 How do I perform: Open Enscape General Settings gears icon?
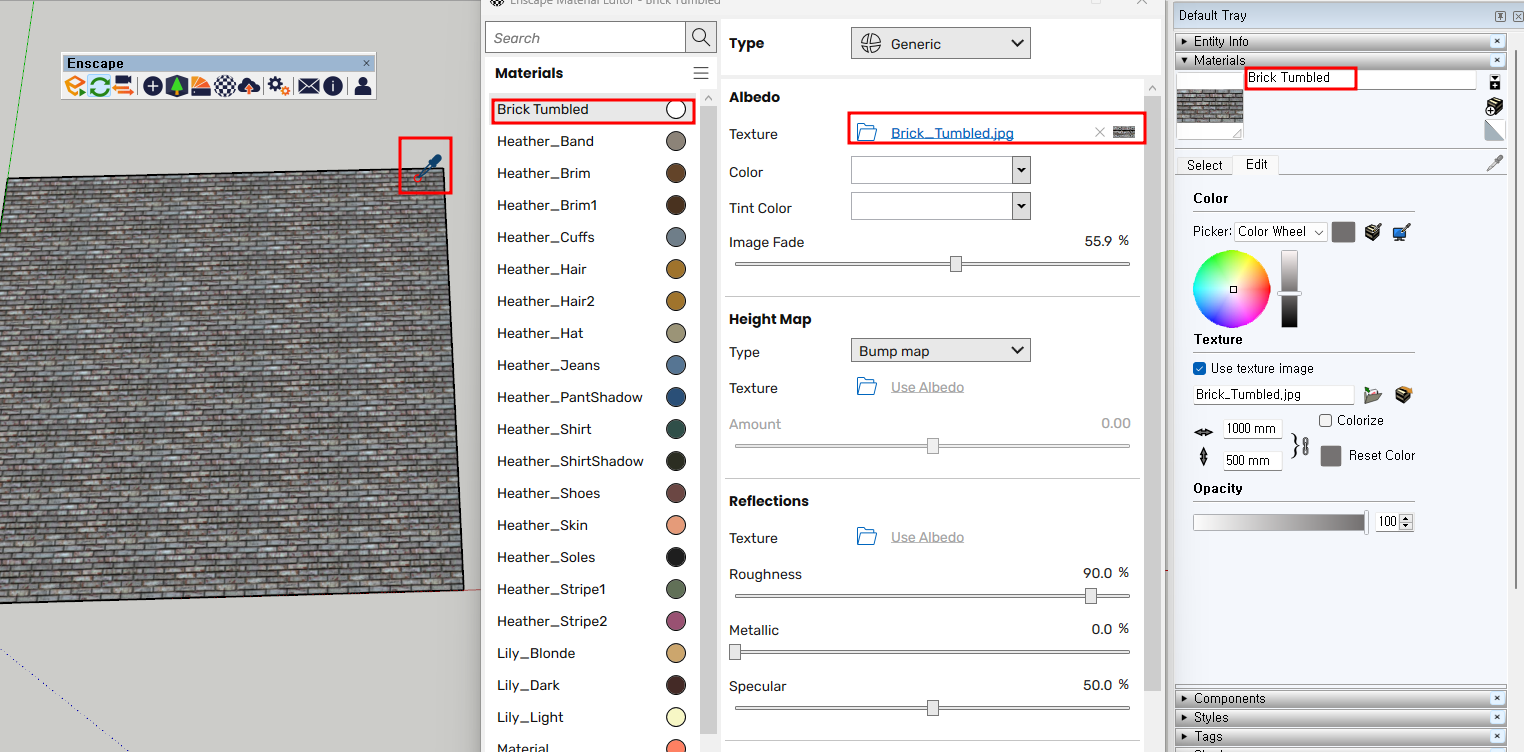pyautogui.click(x=278, y=86)
